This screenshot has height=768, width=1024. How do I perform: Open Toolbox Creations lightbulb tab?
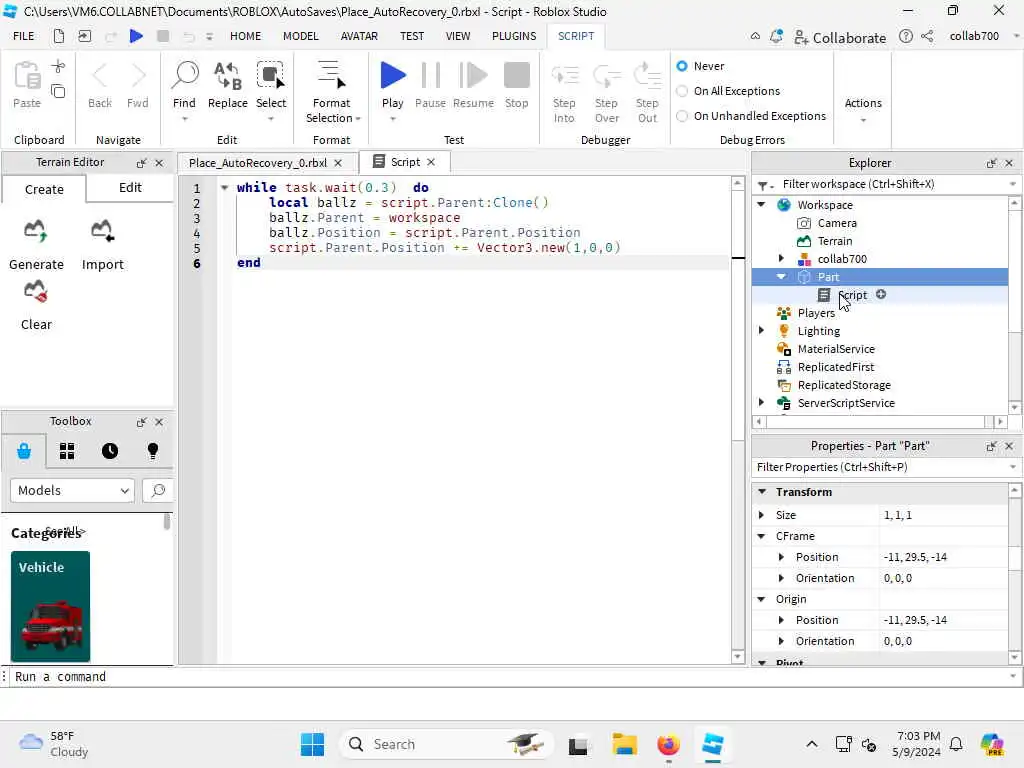[153, 451]
